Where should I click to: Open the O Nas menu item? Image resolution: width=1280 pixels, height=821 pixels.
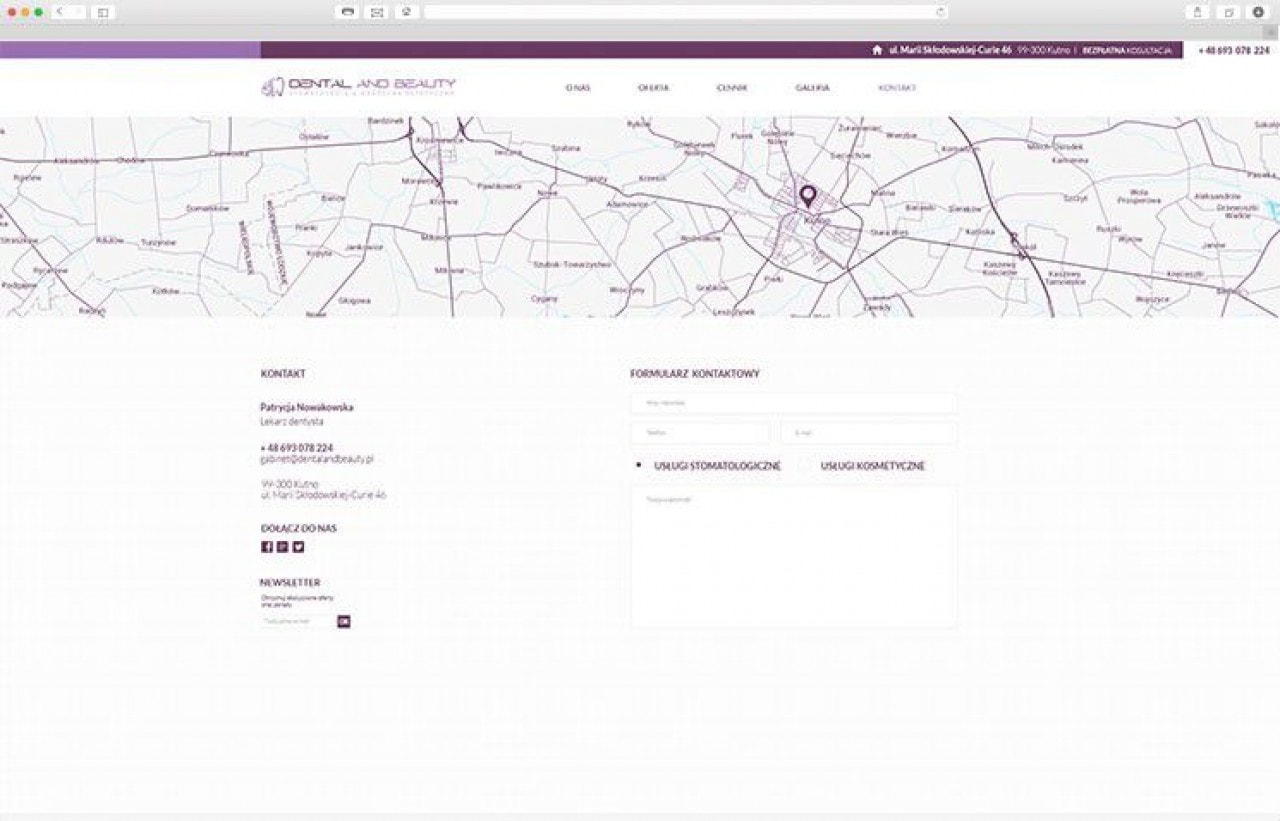[x=577, y=88]
